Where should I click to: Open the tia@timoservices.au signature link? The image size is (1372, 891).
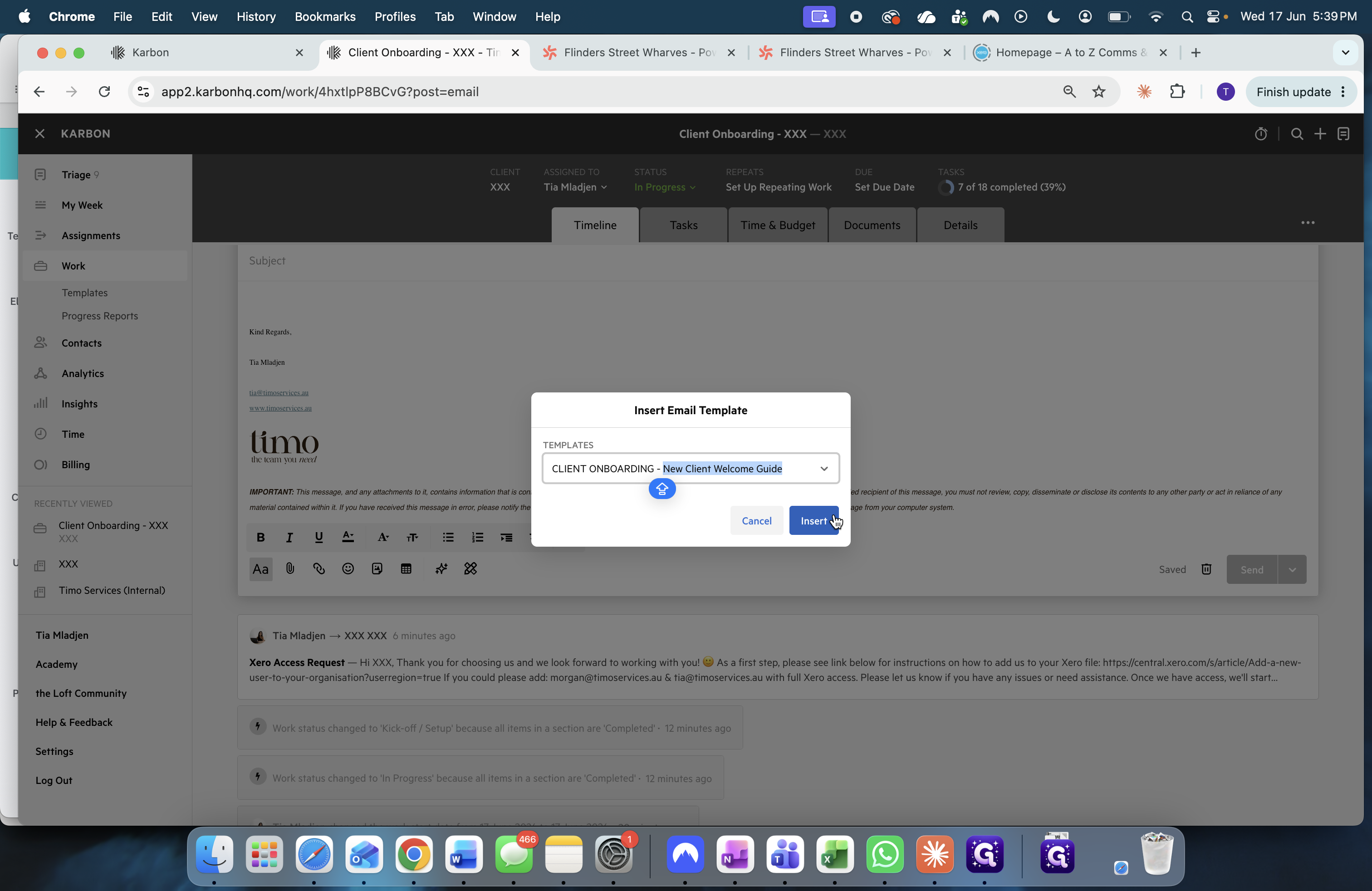click(x=279, y=392)
